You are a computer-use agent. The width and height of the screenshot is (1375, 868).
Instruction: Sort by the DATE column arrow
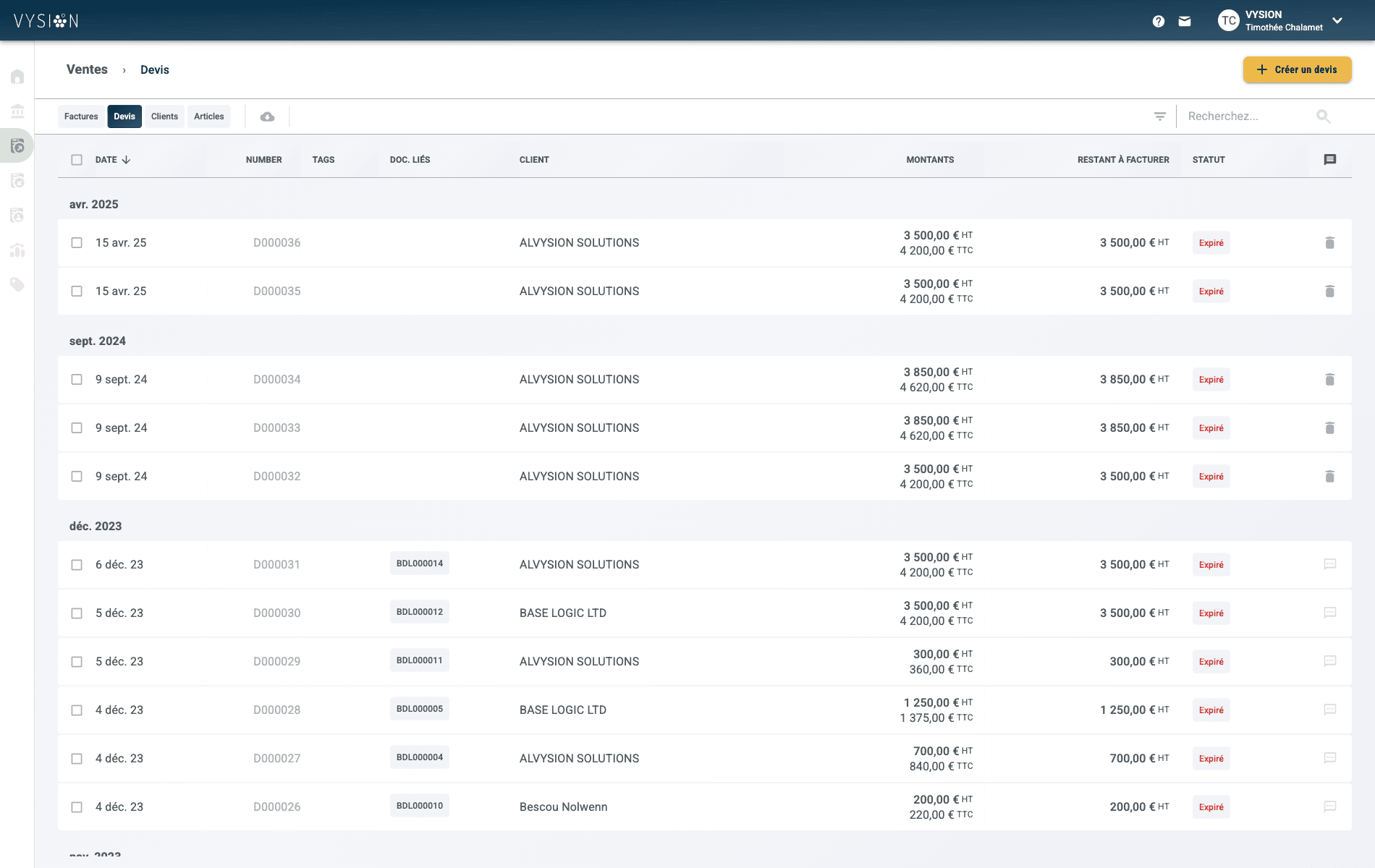pyautogui.click(x=126, y=160)
